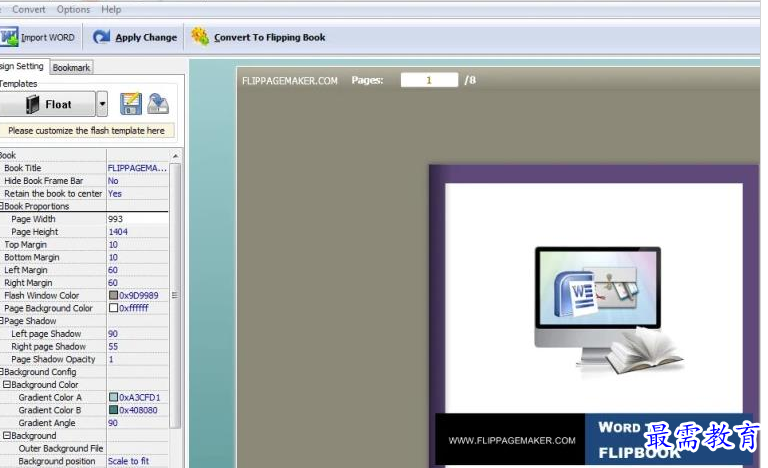This screenshot has width=768, height=468.
Task: Collapse the Book Proportions group
Action: 2,206
